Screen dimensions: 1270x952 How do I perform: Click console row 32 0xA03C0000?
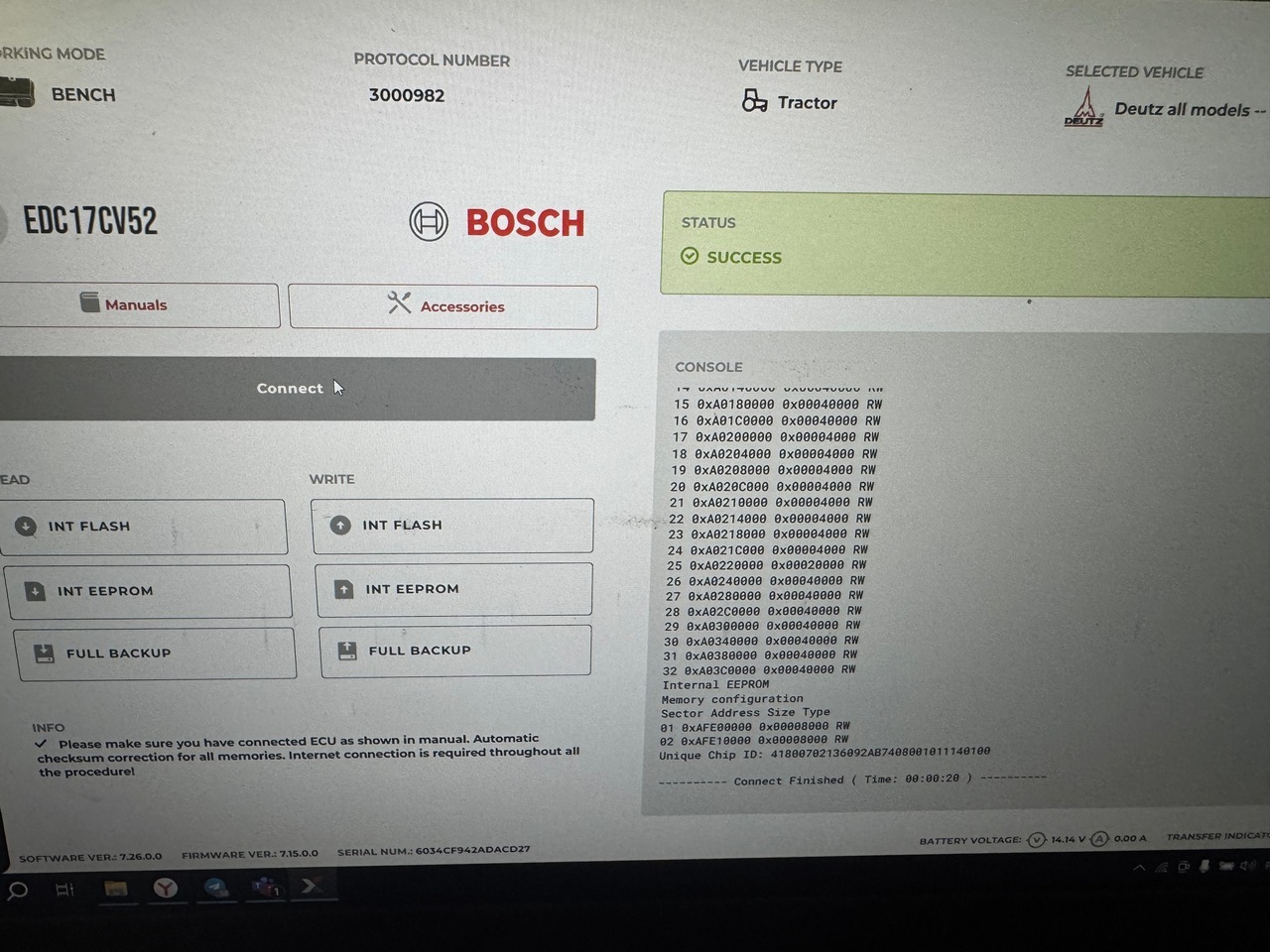(759, 670)
